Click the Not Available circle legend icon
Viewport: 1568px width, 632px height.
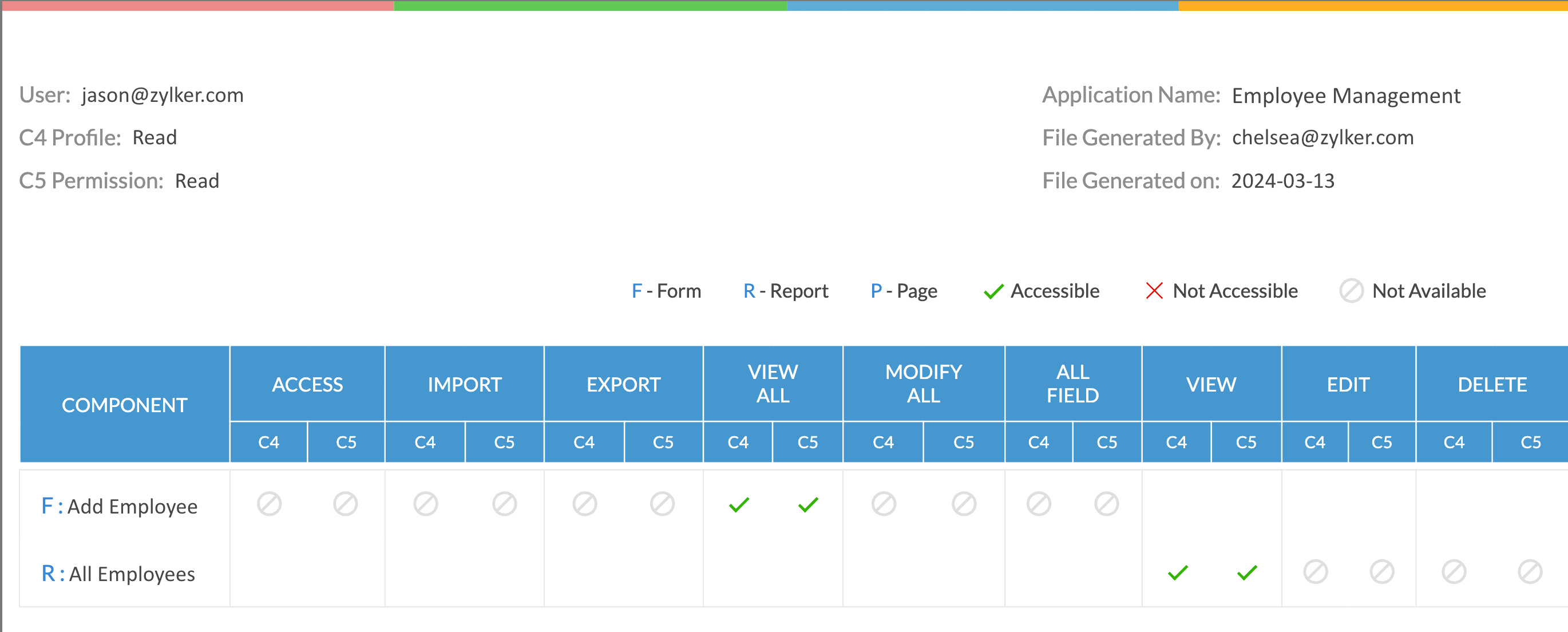click(x=1351, y=291)
